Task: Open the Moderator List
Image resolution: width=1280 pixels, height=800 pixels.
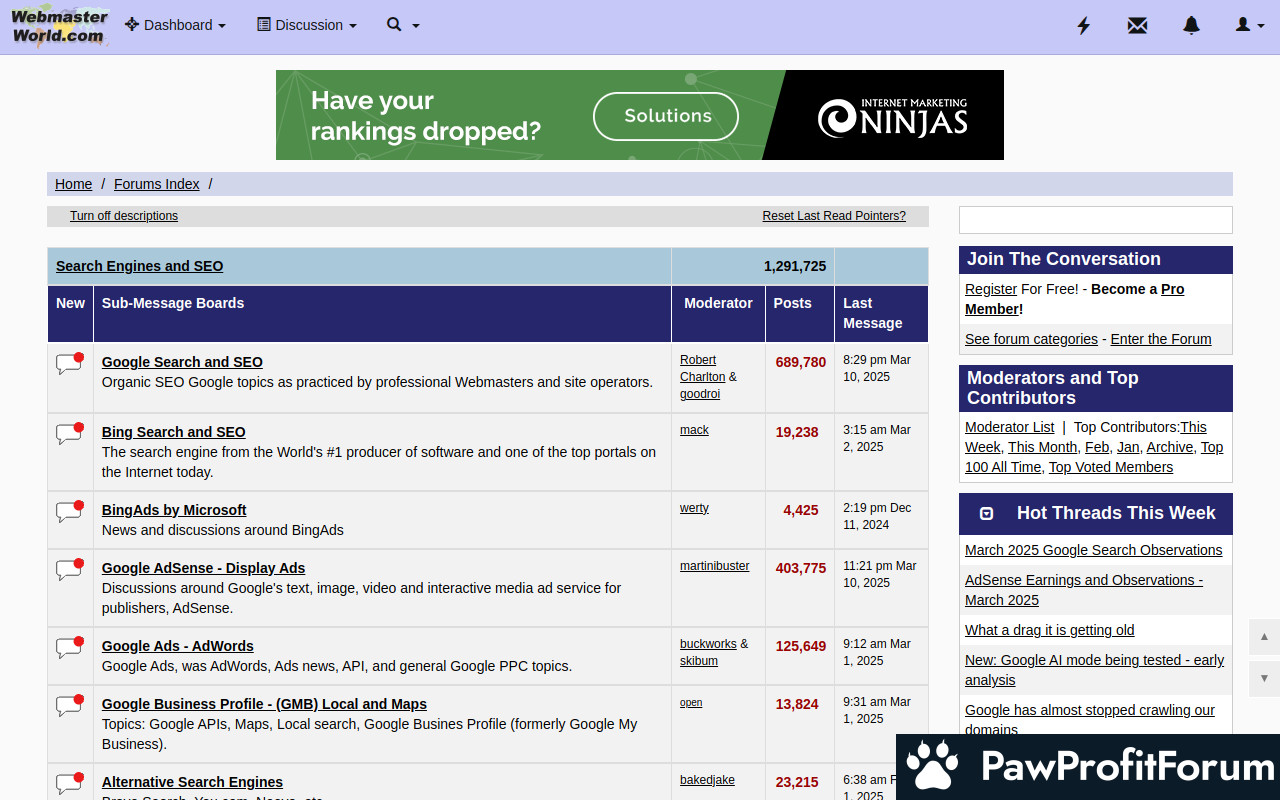Action: click(1009, 427)
